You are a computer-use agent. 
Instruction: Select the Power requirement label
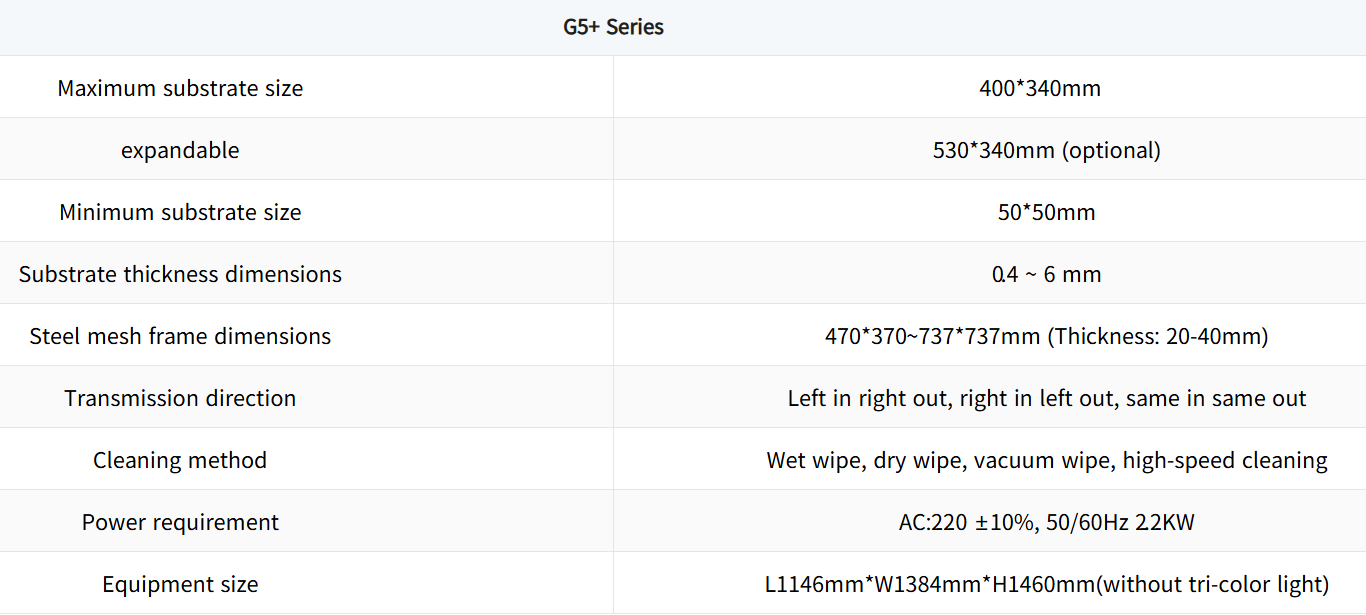tap(180, 522)
